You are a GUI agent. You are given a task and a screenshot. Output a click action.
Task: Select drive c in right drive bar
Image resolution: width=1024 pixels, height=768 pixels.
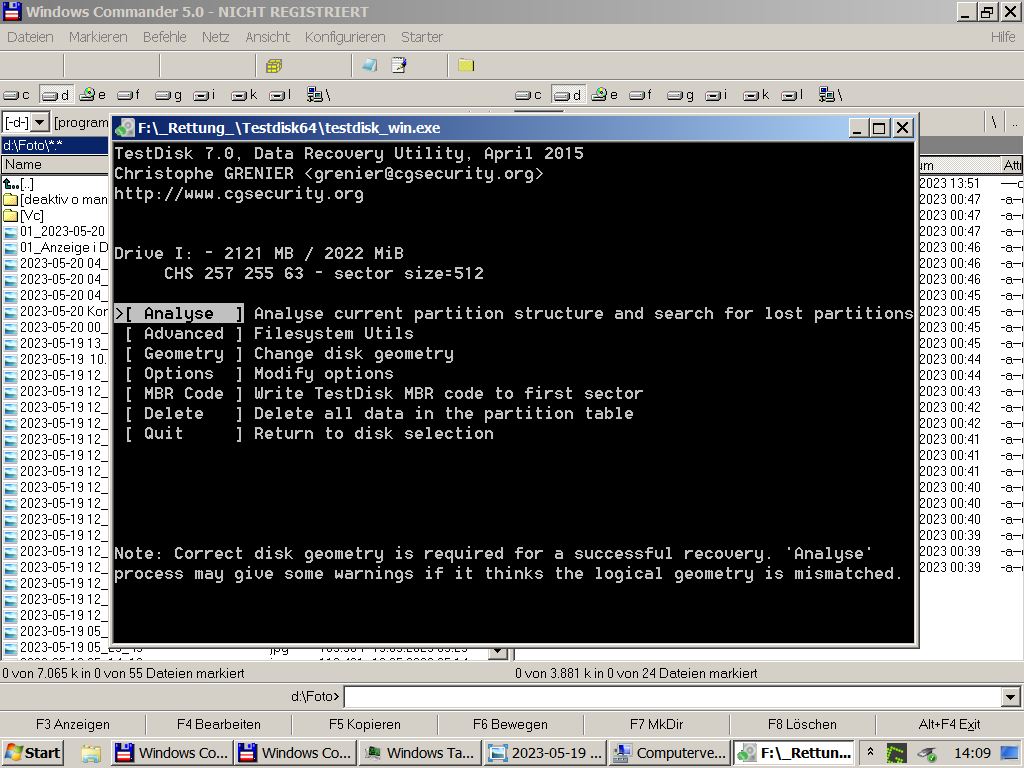pyautogui.click(x=528, y=95)
